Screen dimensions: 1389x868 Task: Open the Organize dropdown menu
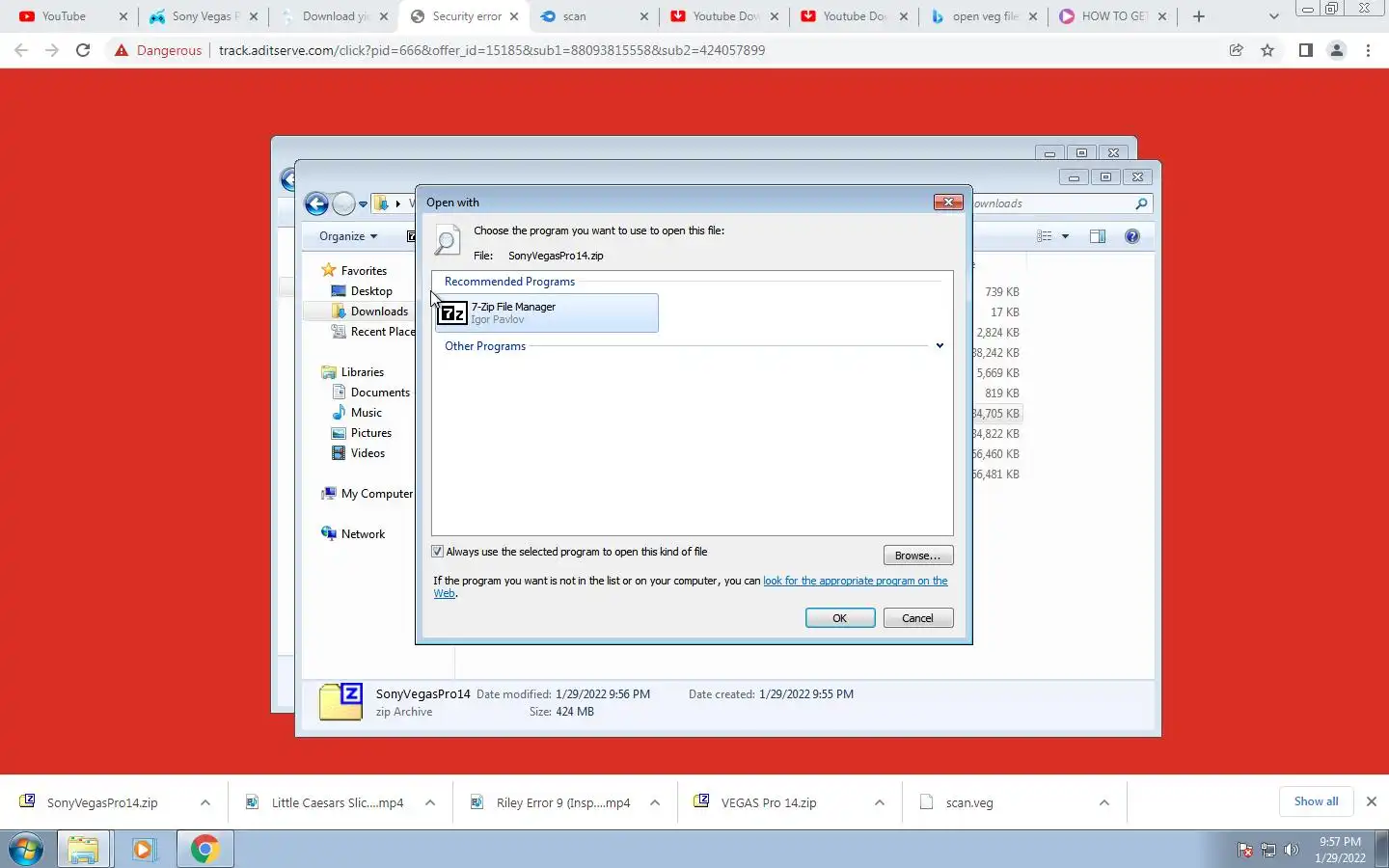coord(348,236)
